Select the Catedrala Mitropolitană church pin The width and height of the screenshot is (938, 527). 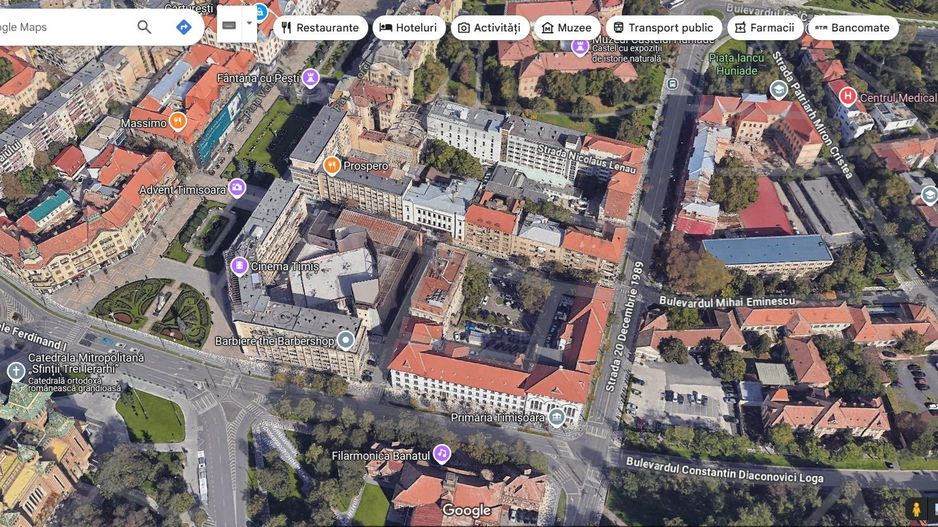(x=16, y=371)
